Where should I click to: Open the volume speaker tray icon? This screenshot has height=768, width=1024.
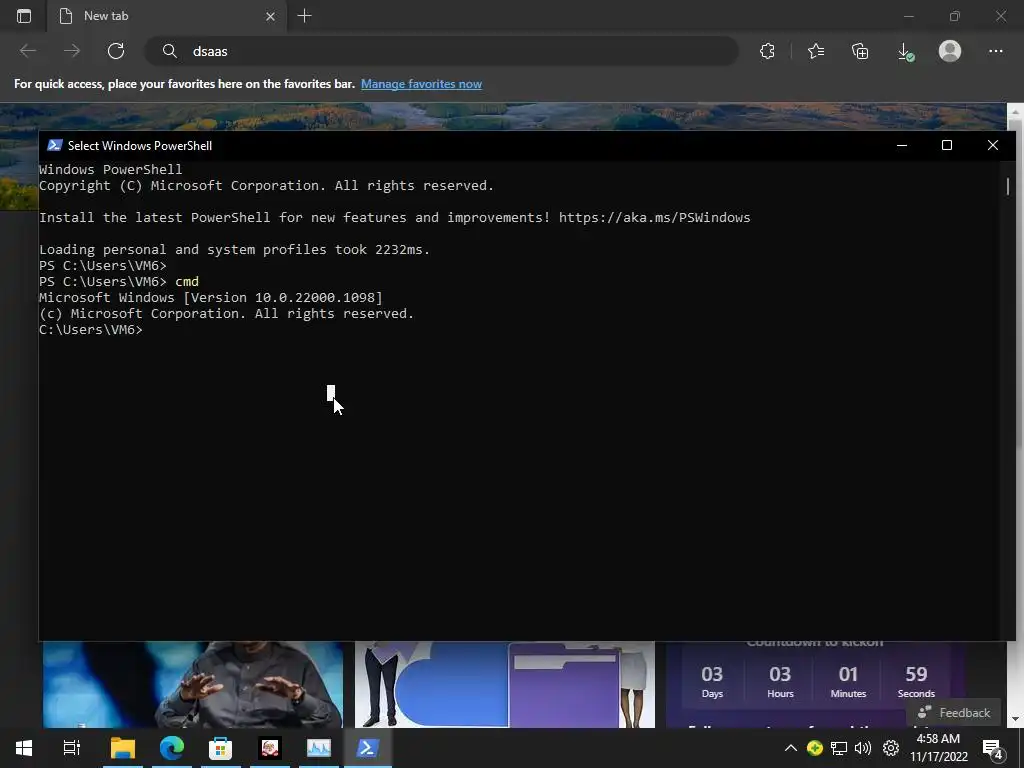[863, 748]
